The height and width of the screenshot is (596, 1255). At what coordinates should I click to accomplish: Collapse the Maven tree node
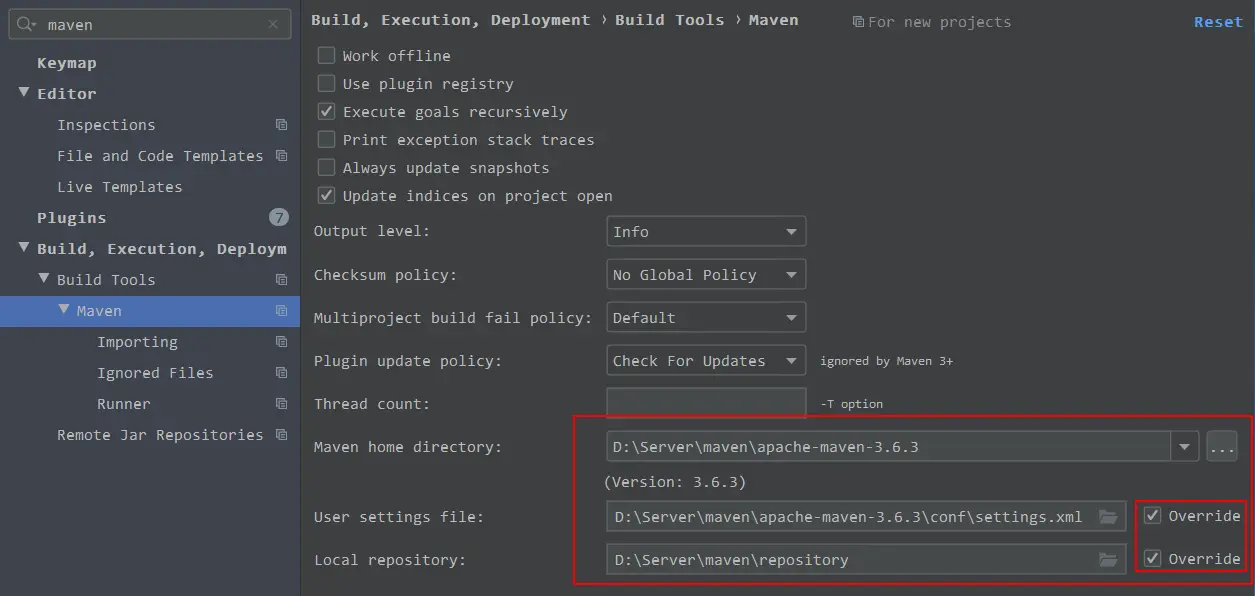(64, 310)
